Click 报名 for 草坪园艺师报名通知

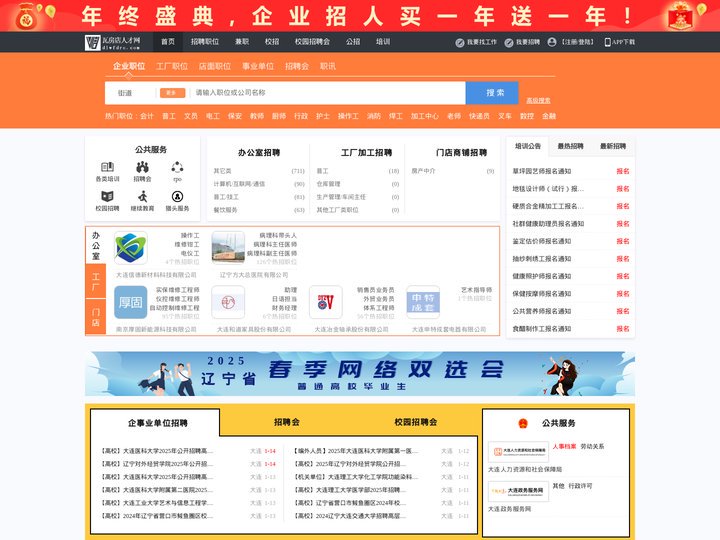623,171
